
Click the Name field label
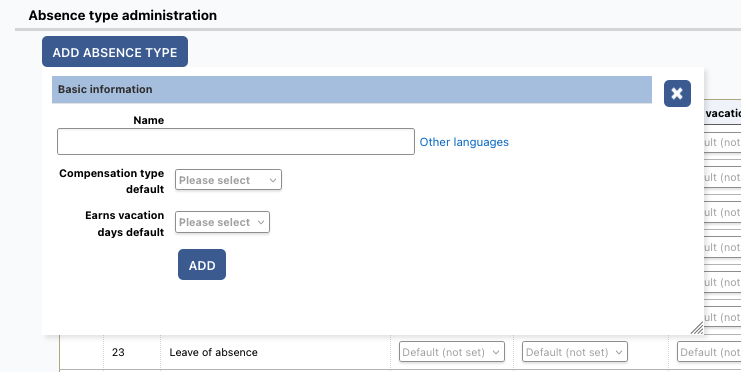click(148, 120)
